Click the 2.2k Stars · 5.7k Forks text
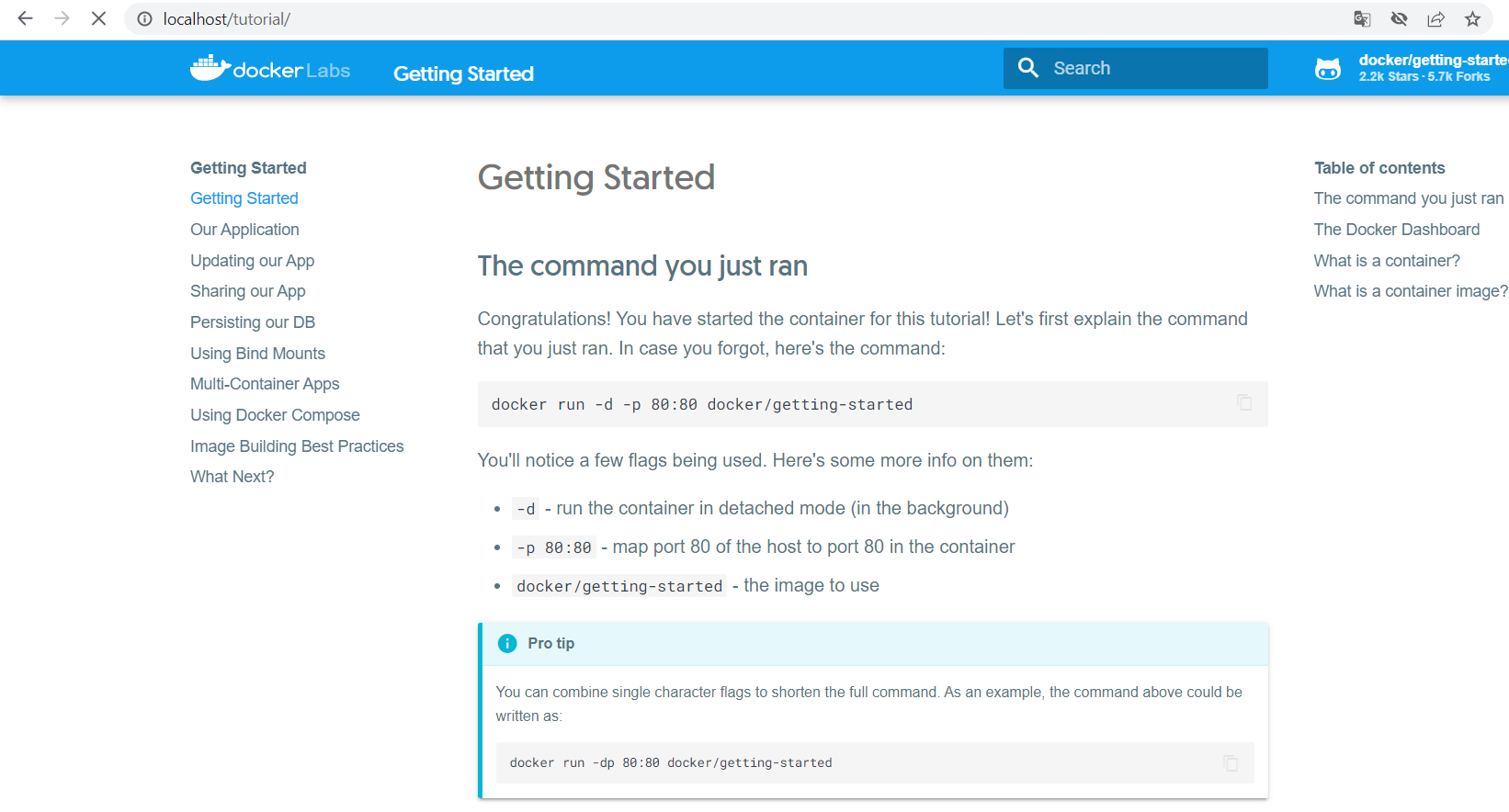Screen dimensions: 1509x812 point(1424,77)
